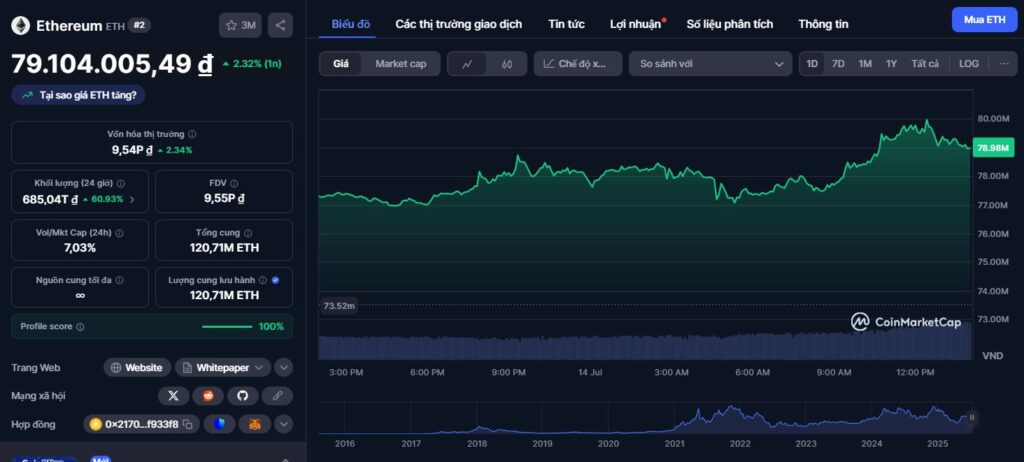Click the contract address 0x2170...f933f8
Viewport: 1024px width, 462px height.
point(141,424)
